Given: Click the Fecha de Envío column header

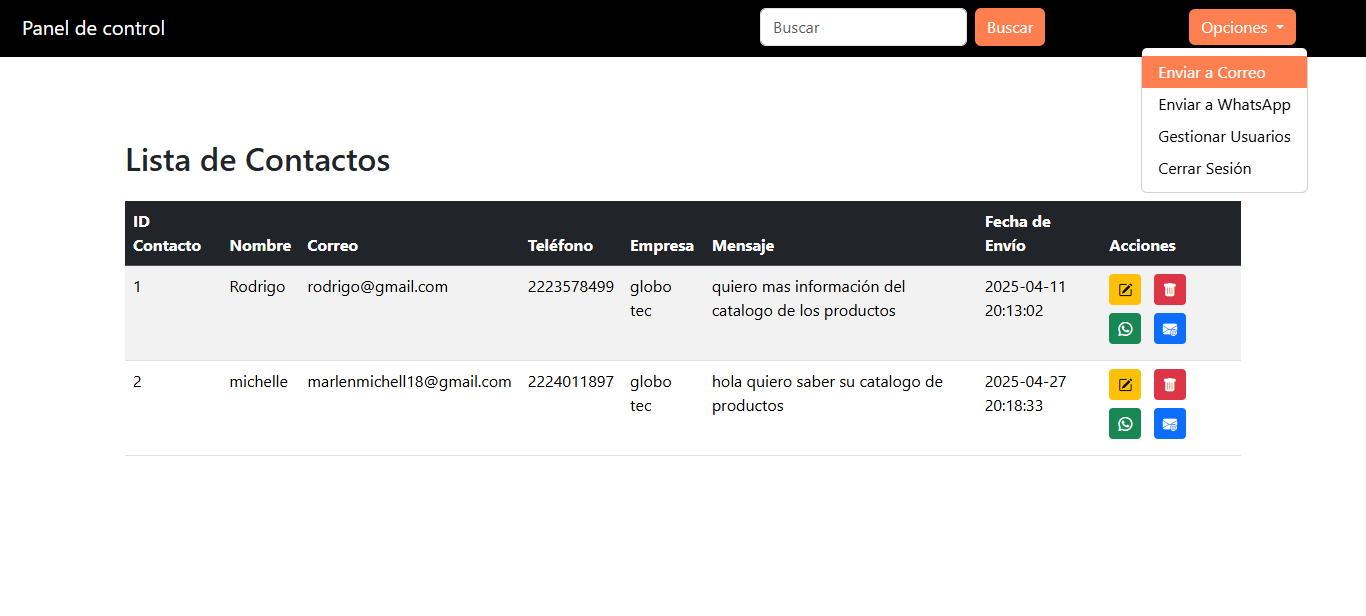Looking at the screenshot, I should (1017, 234).
